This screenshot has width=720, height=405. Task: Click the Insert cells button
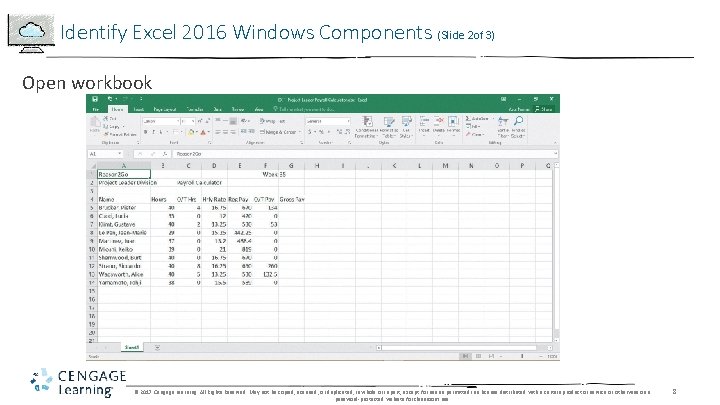424,126
